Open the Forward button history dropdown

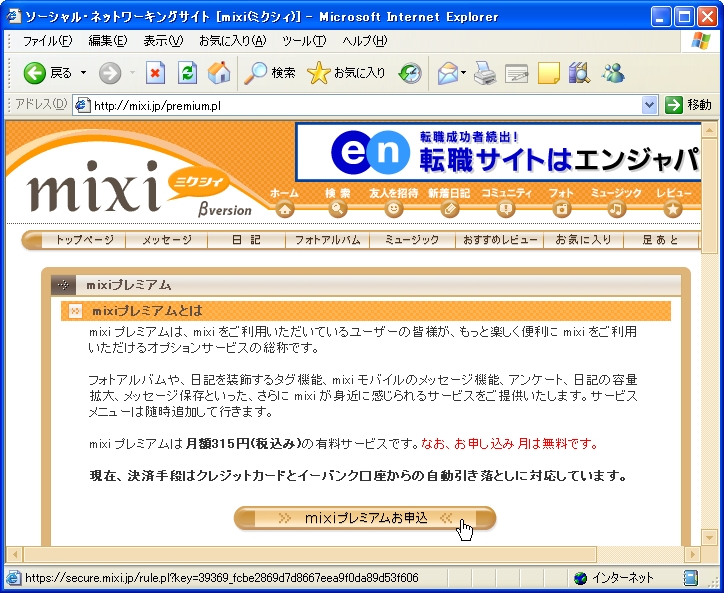click(132, 73)
